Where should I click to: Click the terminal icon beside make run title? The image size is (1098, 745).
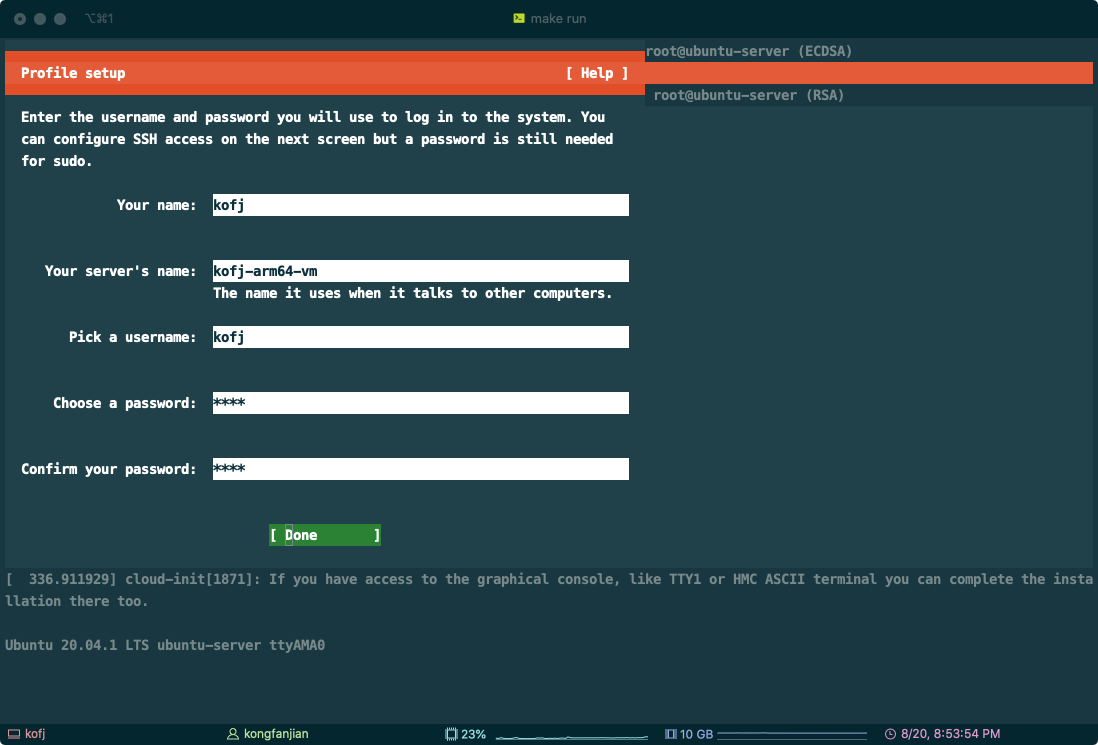518,18
